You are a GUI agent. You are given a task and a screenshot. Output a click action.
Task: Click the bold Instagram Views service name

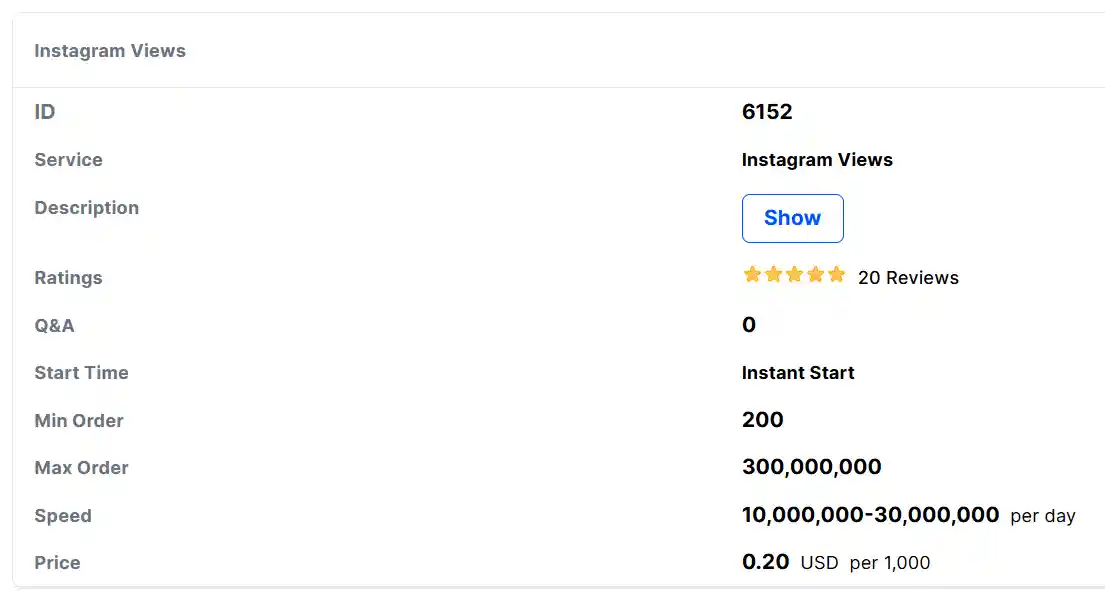point(817,160)
